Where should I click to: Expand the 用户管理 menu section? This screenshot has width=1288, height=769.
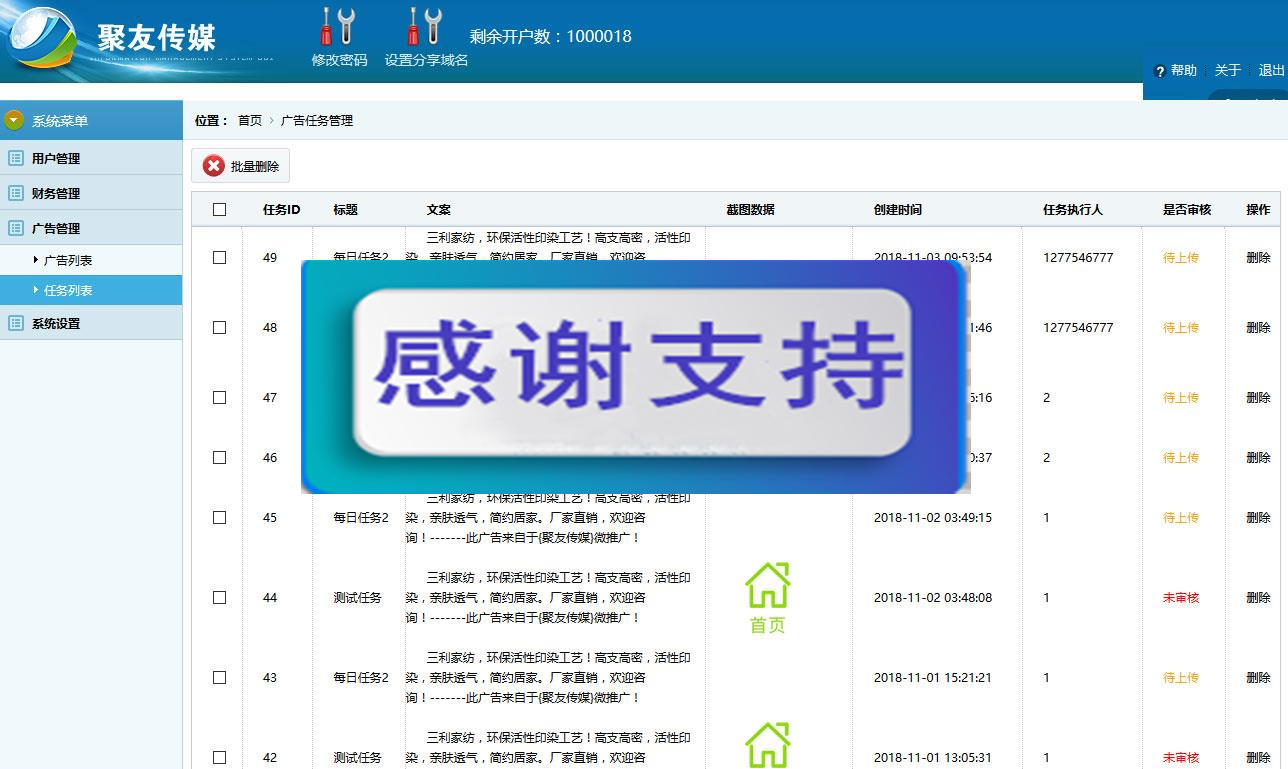coord(91,158)
